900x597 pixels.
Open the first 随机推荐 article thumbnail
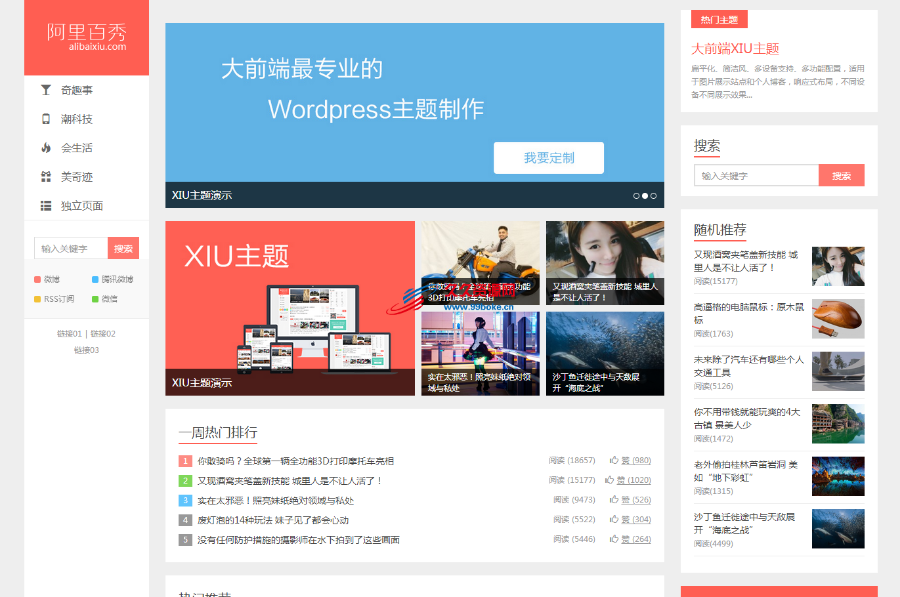[x=838, y=266]
